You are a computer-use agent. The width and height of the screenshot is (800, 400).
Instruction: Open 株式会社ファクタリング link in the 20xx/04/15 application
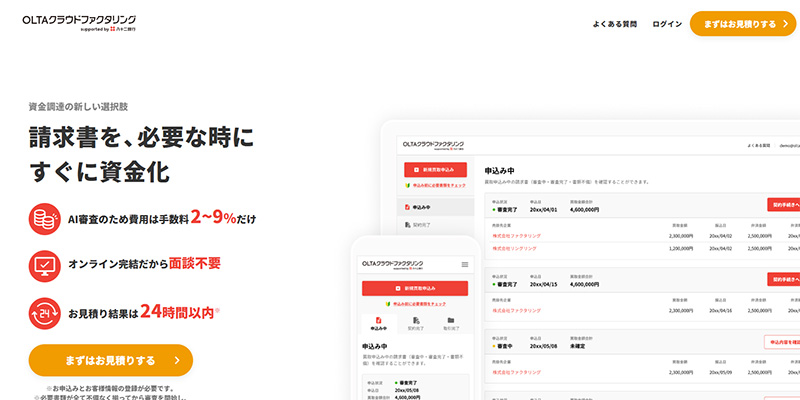516,311
